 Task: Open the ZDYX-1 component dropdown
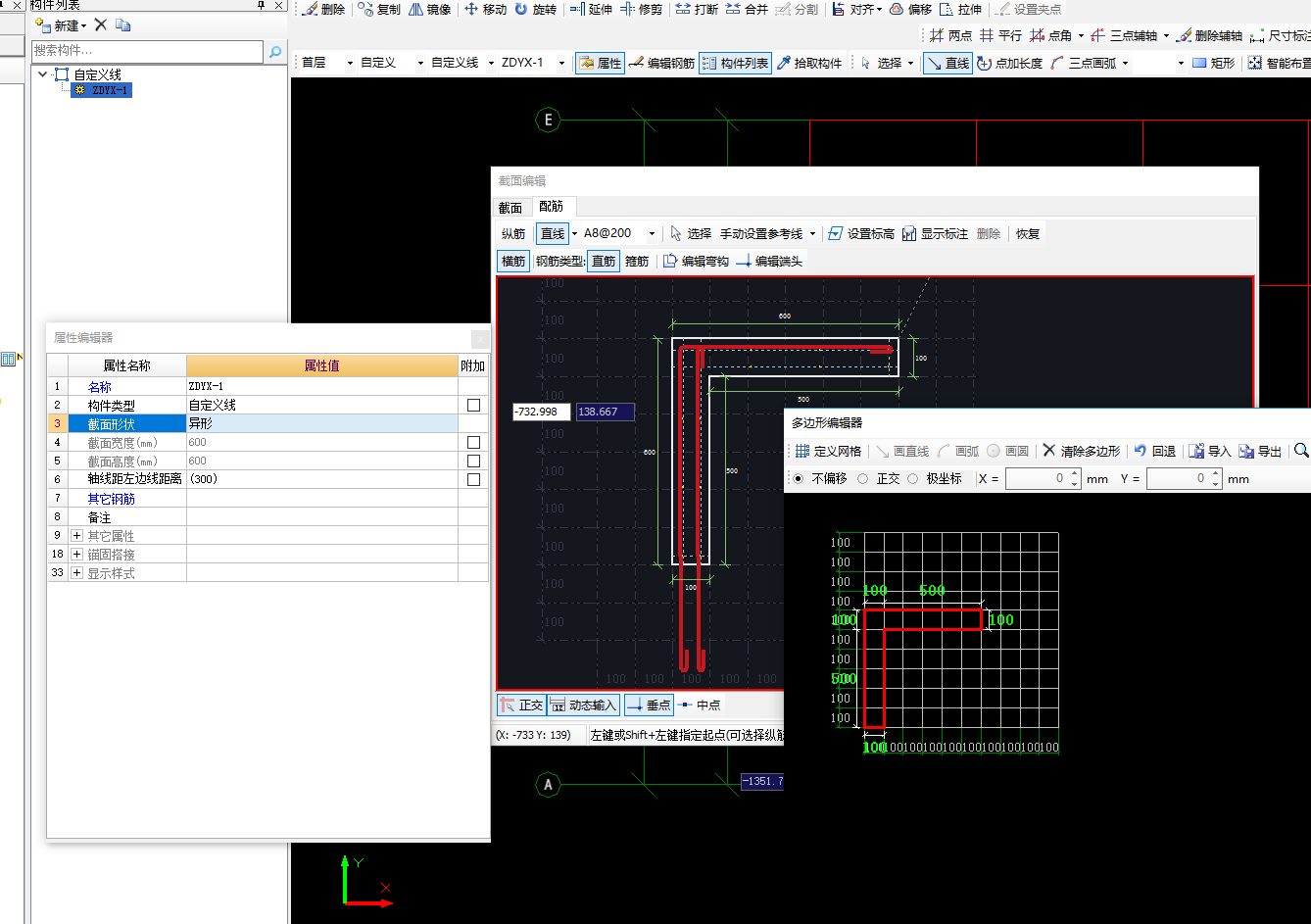tap(562, 63)
